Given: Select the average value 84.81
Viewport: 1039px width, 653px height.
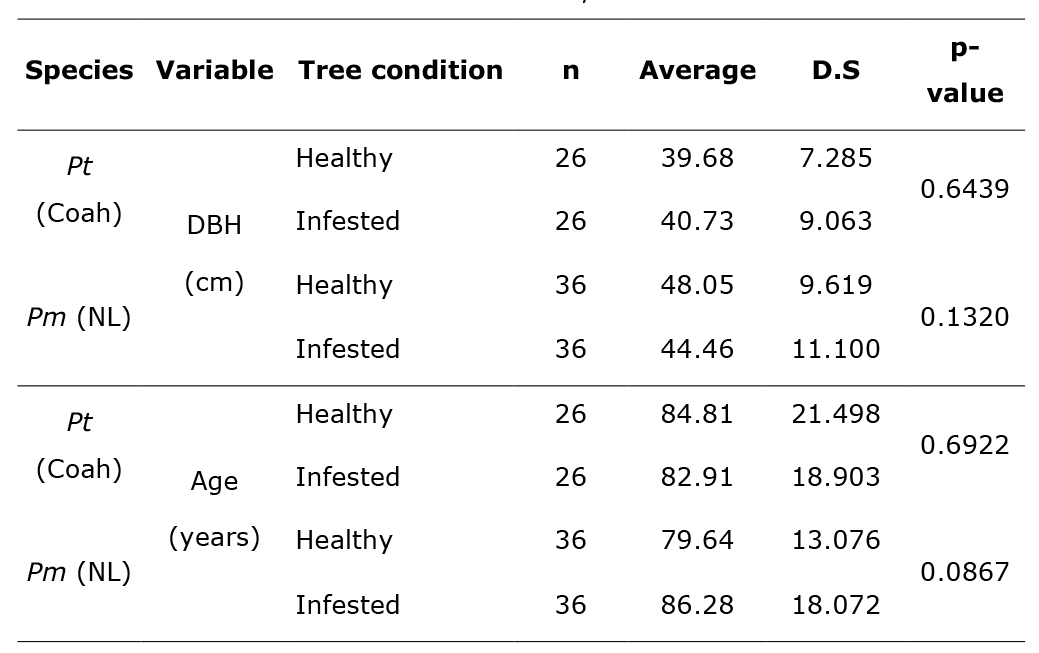Looking at the screenshot, I should point(697,414).
